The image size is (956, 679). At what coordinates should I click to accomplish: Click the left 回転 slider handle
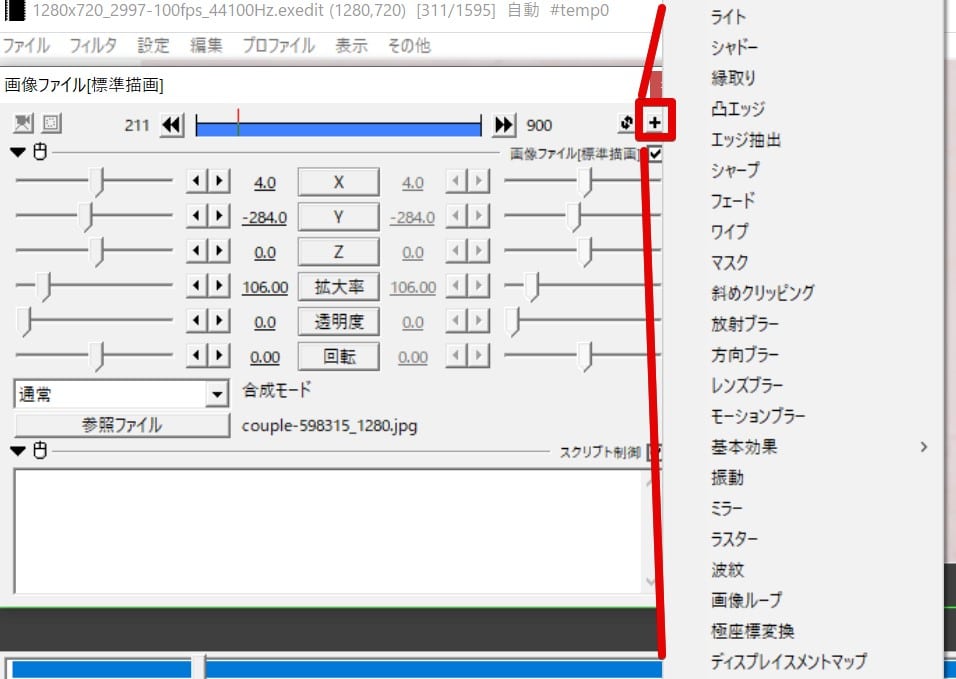(x=98, y=357)
